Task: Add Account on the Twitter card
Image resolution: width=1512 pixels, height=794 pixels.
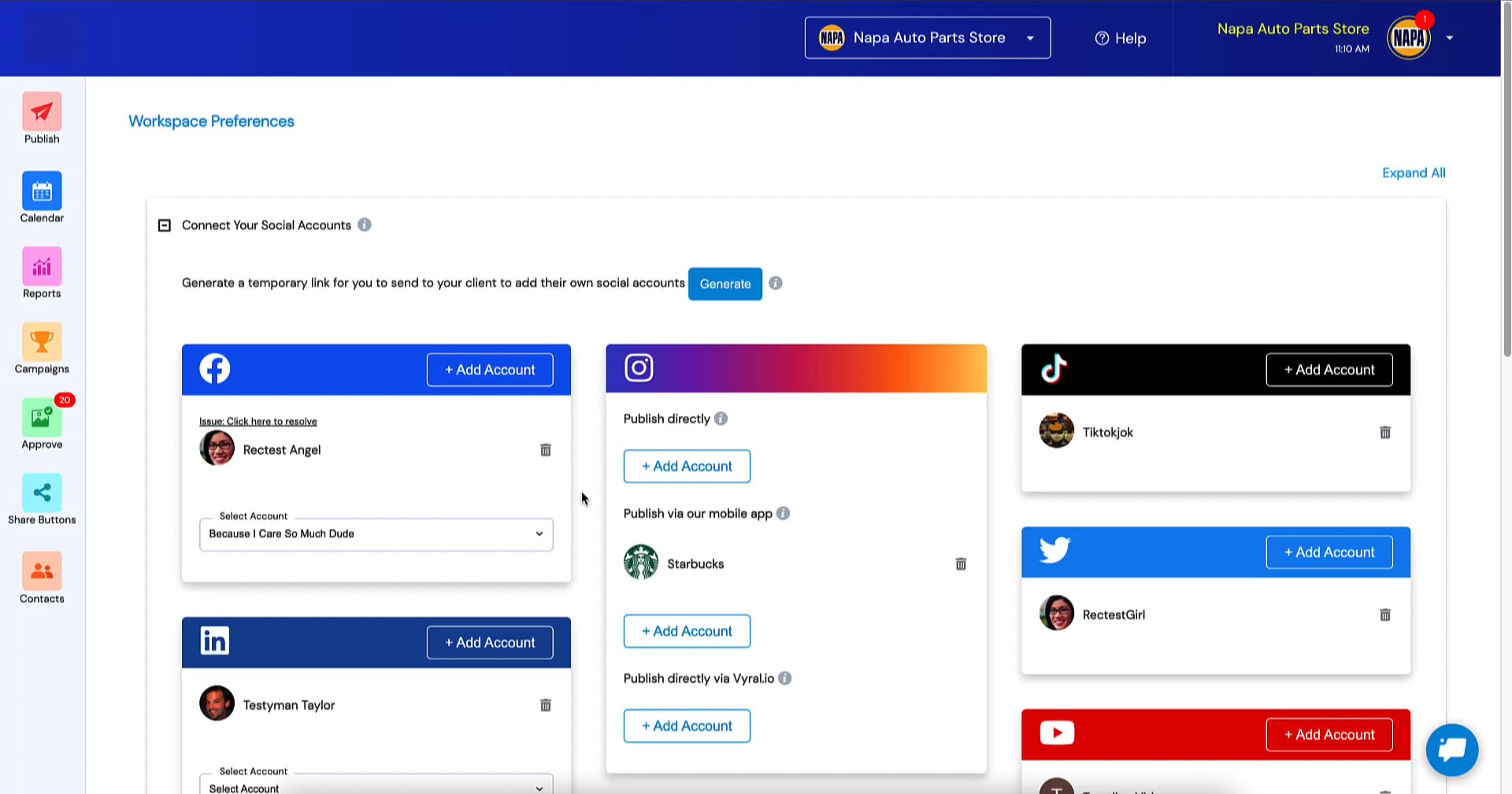Action: click(1329, 551)
